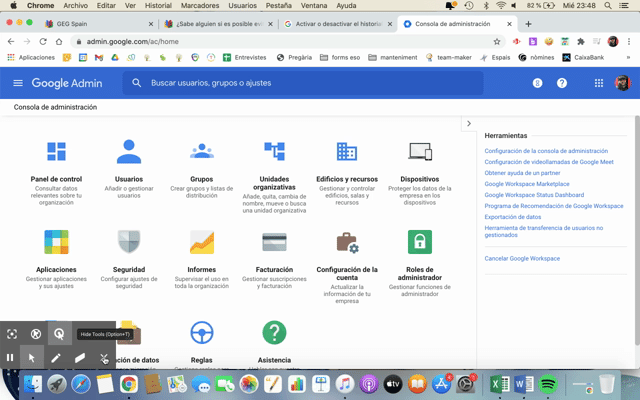Open Unidades organizativas icon
Image resolution: width=640 pixels, height=400 pixels.
tap(274, 151)
